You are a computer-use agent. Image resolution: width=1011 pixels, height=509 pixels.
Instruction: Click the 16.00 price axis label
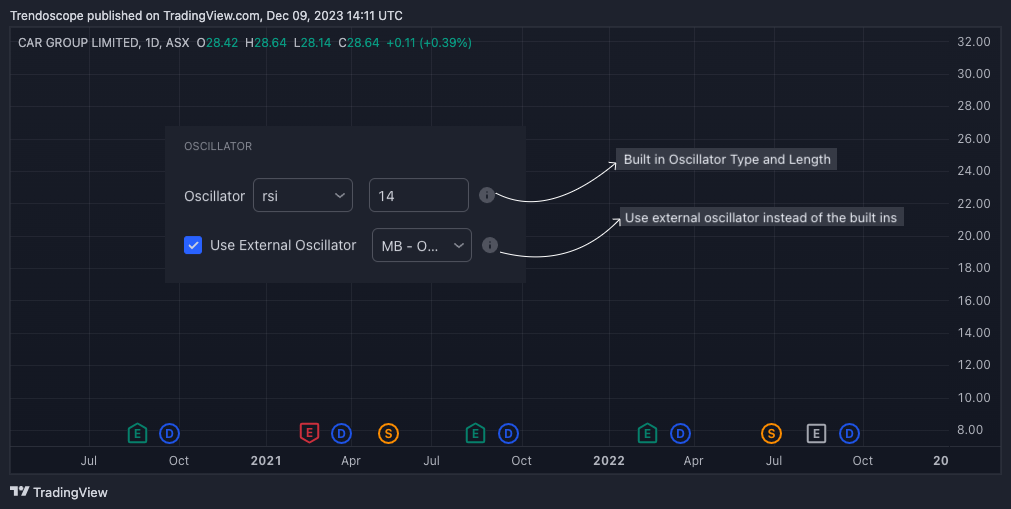pos(974,301)
